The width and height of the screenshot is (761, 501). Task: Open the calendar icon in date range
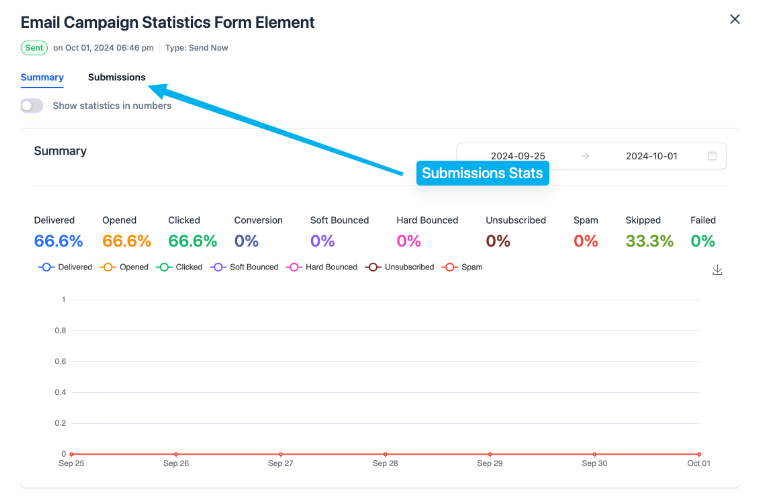(x=712, y=156)
